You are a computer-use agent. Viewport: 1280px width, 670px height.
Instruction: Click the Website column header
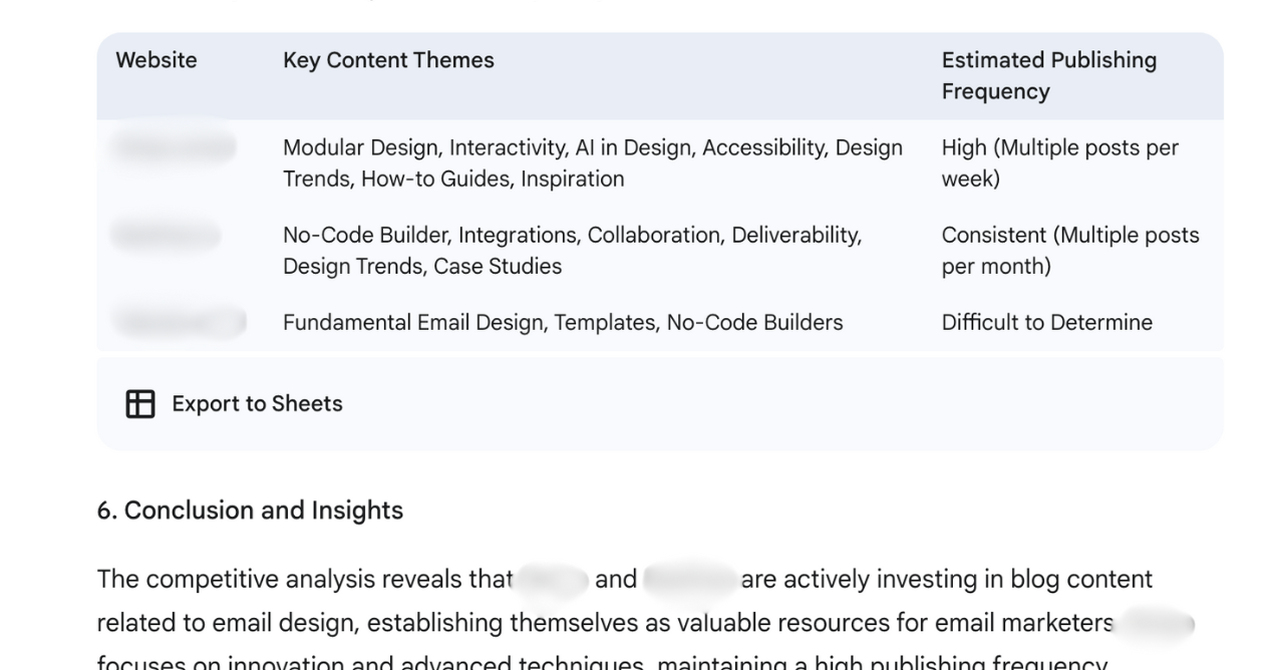tap(156, 60)
